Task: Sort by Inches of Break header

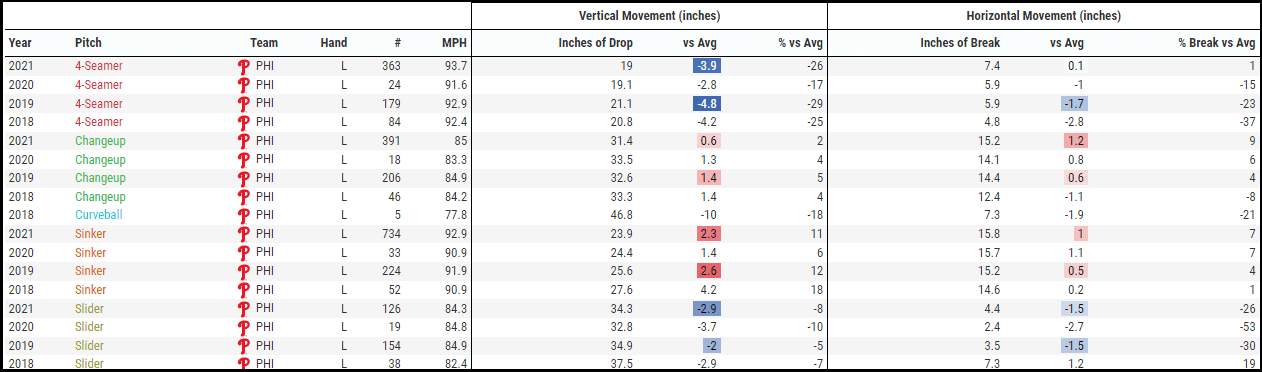Action: click(x=960, y=43)
